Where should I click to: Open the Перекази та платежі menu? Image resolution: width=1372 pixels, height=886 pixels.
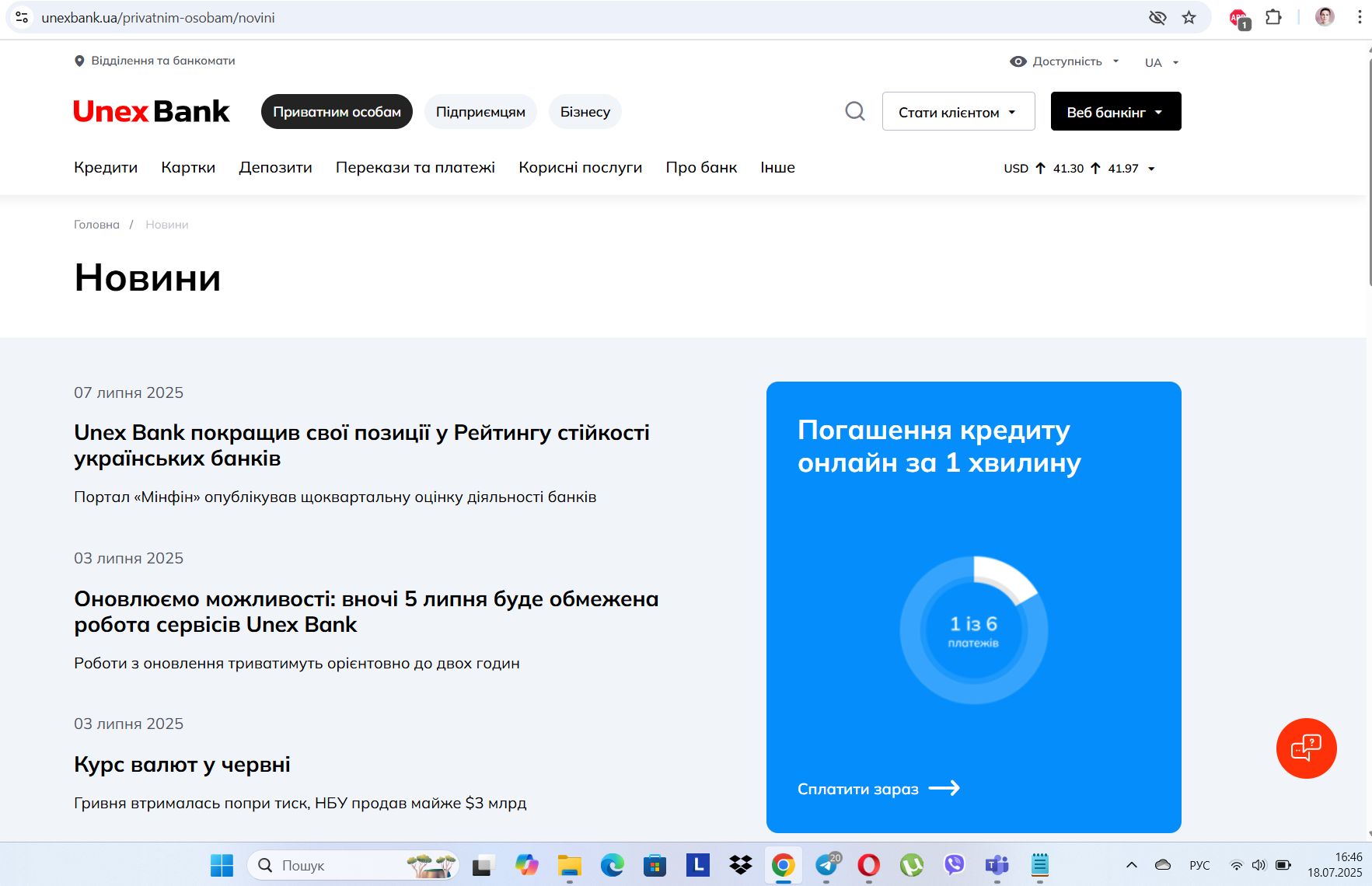coord(415,167)
